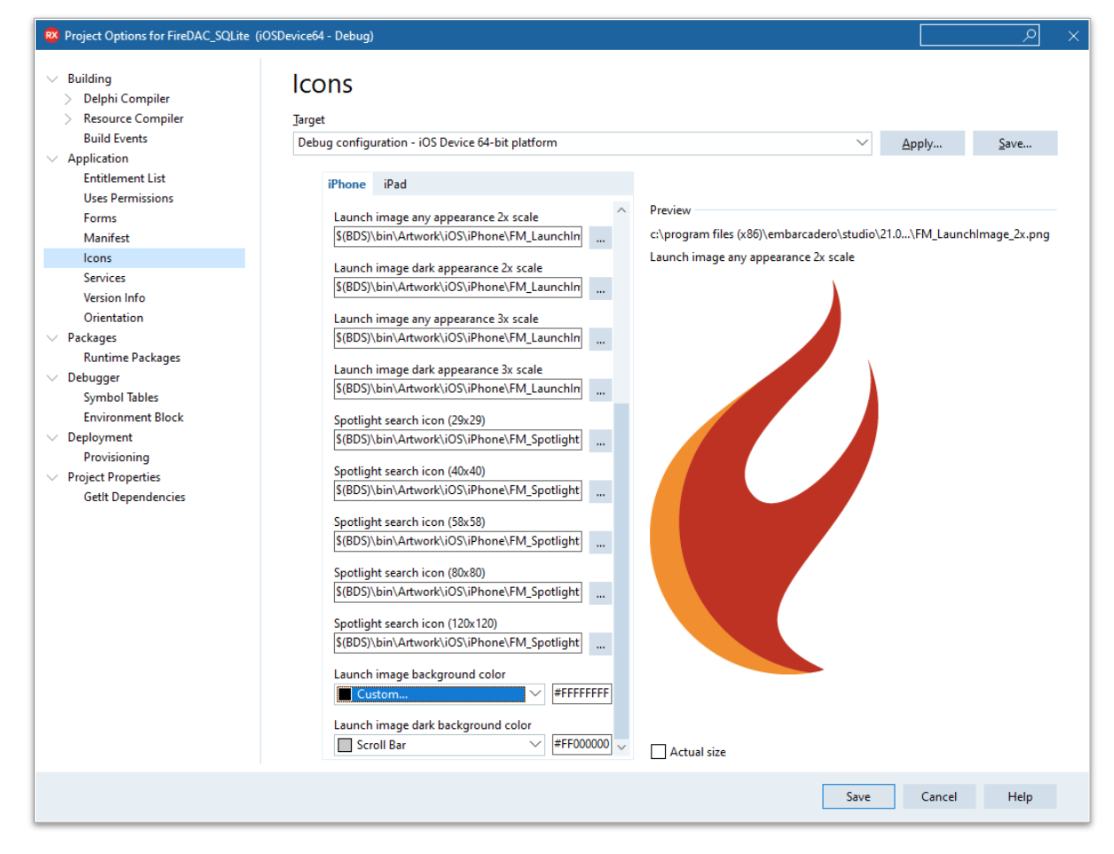Collapse the Deployment tree node
This screenshot has width=1114, height=854.
52,437
